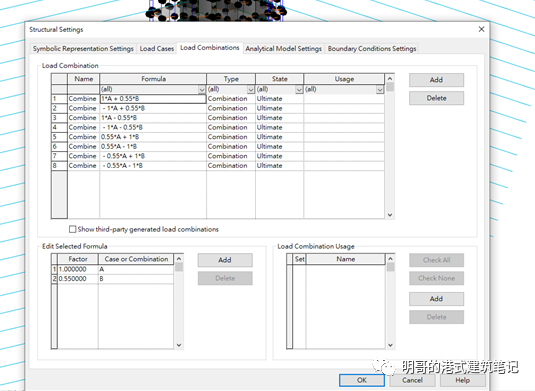The height and width of the screenshot is (391, 535).
Task: Confirm with the OK button
Action: click(362, 380)
